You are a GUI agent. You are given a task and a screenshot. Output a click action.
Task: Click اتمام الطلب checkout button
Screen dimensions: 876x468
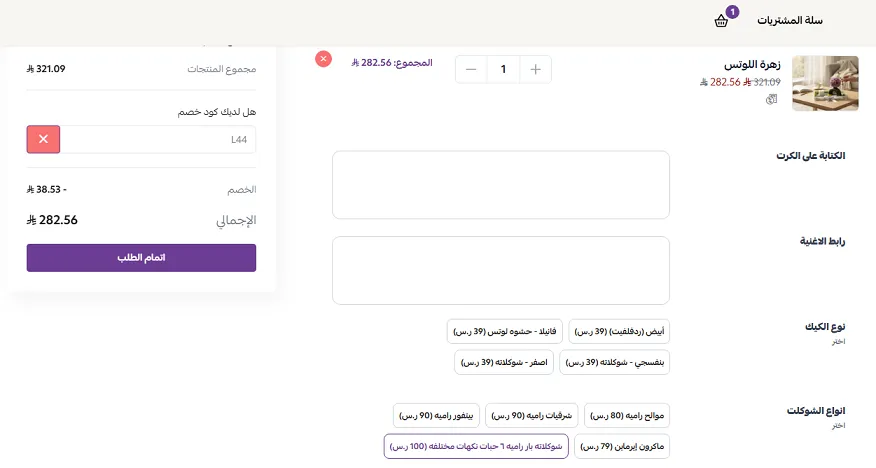click(x=141, y=258)
